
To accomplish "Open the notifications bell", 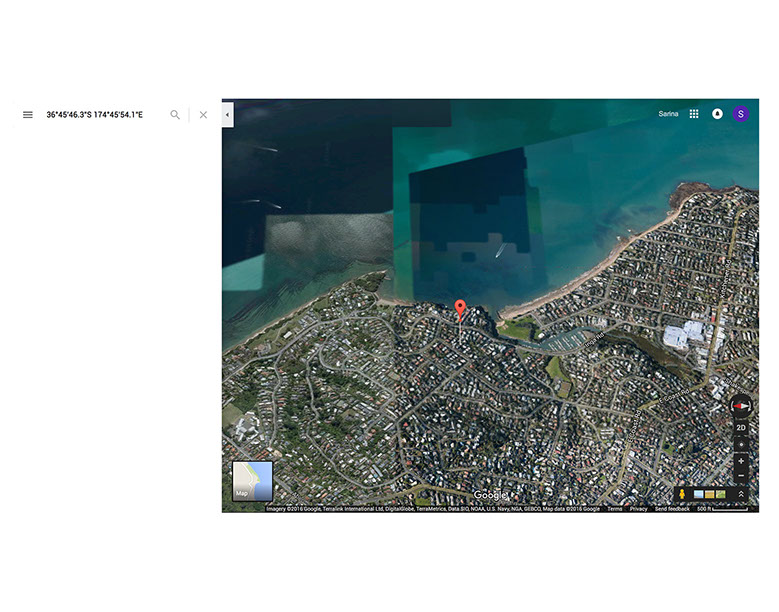I will tap(717, 114).
